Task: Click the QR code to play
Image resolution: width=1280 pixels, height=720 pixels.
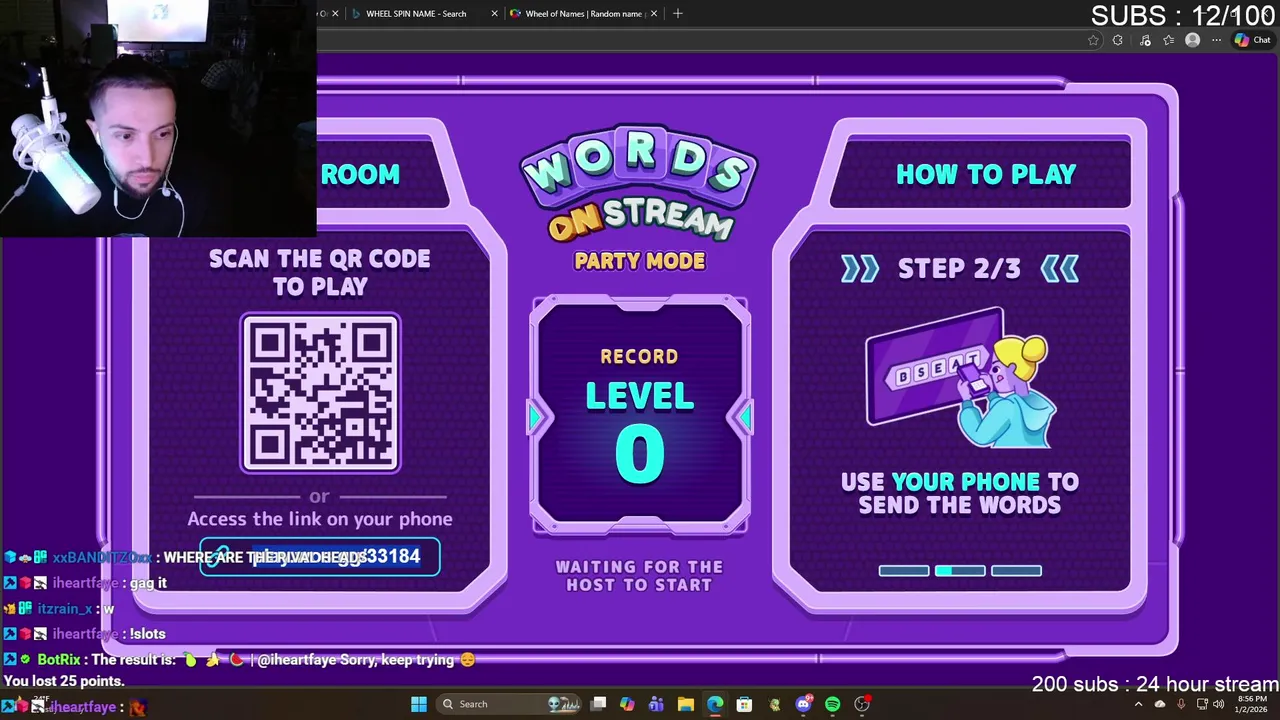Action: point(320,393)
